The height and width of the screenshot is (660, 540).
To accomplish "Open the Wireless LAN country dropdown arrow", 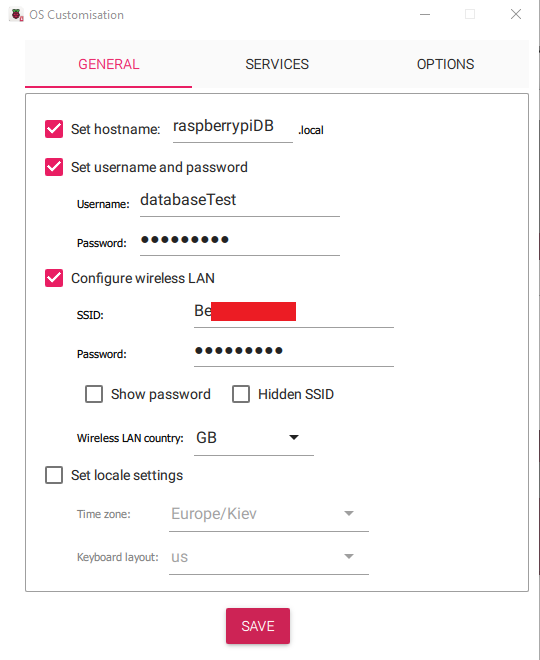I will pyautogui.click(x=294, y=438).
